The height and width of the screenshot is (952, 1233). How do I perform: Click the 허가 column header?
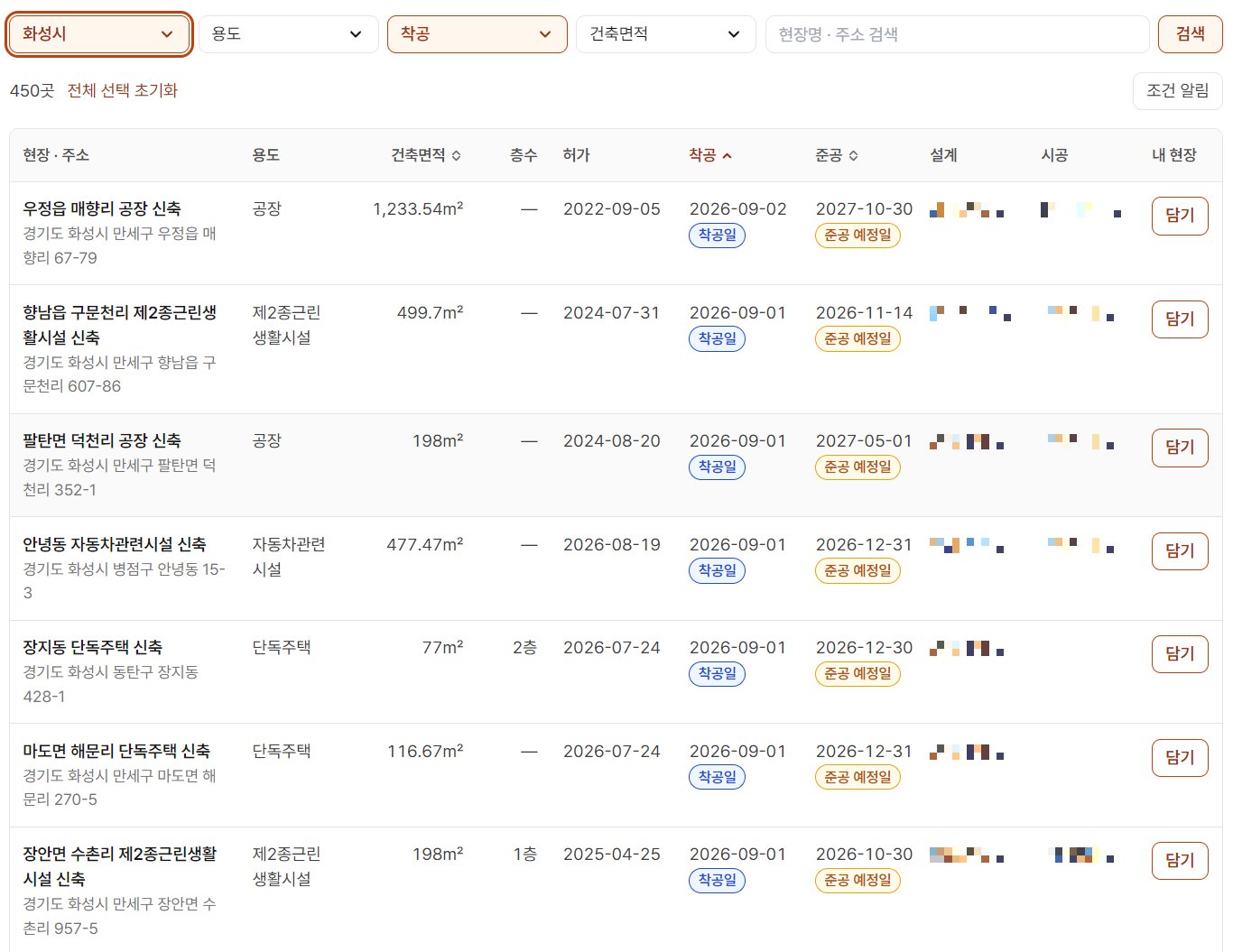click(576, 155)
